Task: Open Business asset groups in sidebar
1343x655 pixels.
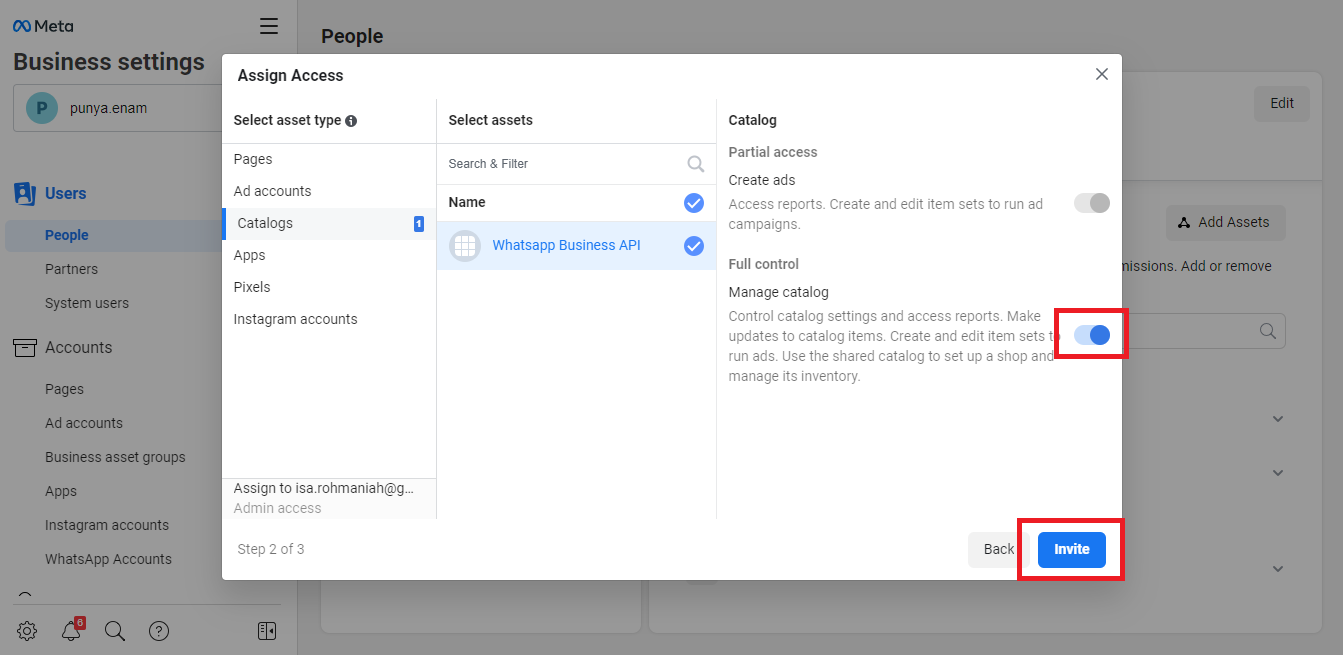Action: click(115, 457)
